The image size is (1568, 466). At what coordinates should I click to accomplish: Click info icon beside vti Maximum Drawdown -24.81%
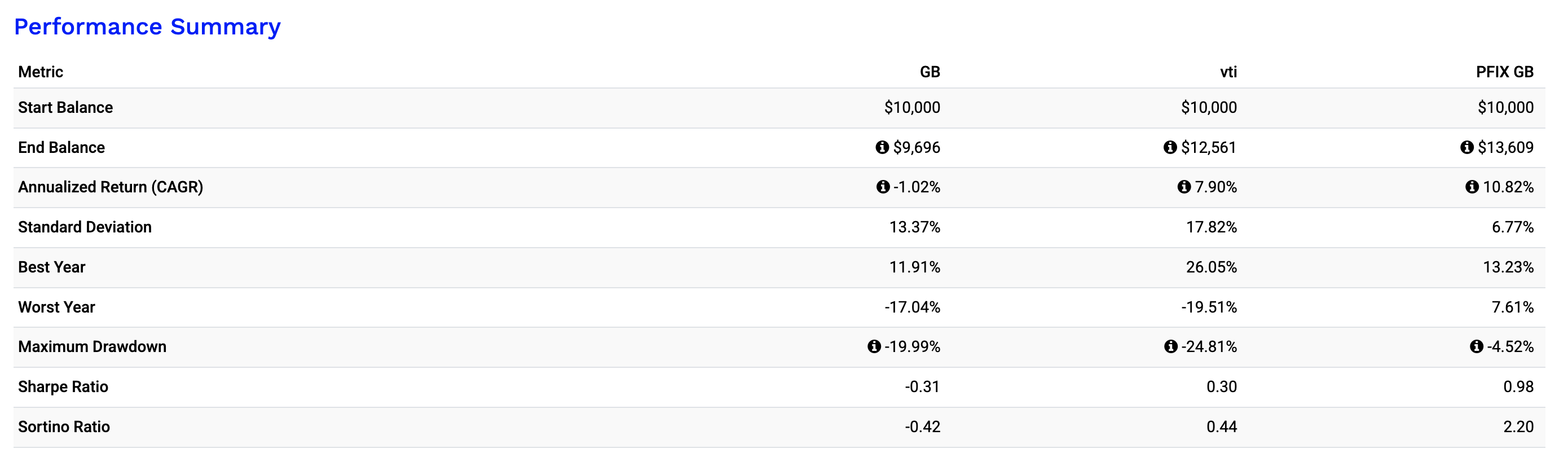coord(1171,346)
